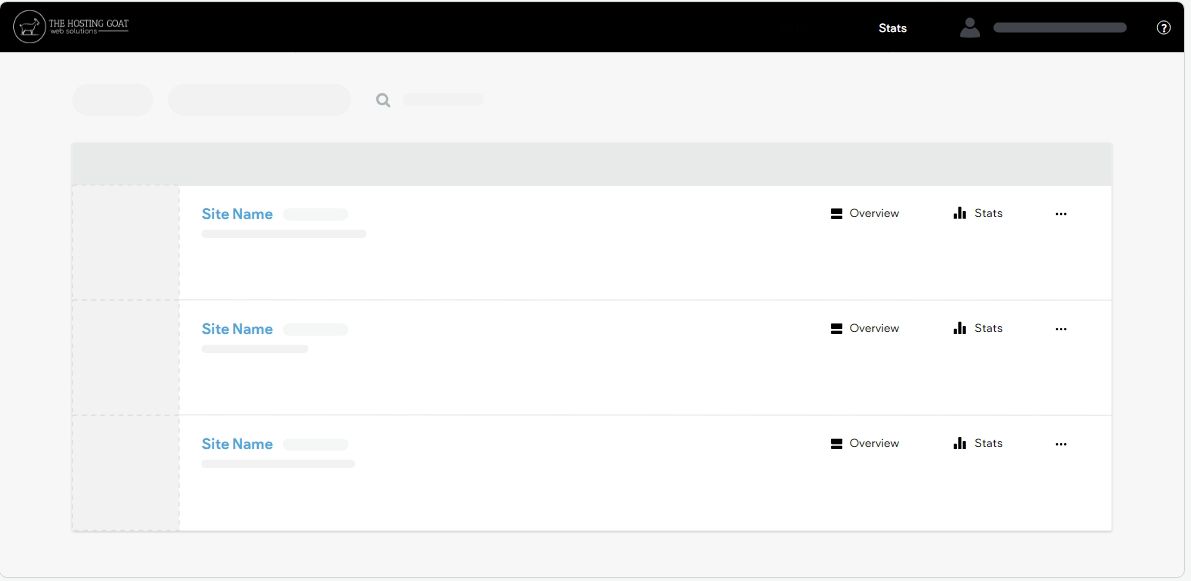This screenshot has height=581, width=1191.
Task: Open the third Site Name link
Action: [237, 444]
